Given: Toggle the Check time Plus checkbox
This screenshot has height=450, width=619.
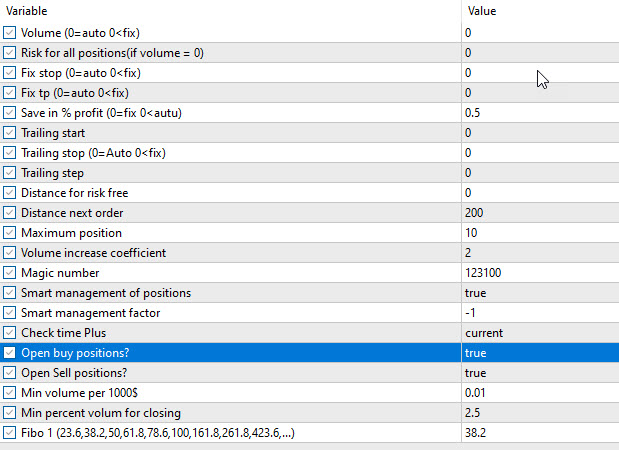Looking at the screenshot, I should pos(10,333).
